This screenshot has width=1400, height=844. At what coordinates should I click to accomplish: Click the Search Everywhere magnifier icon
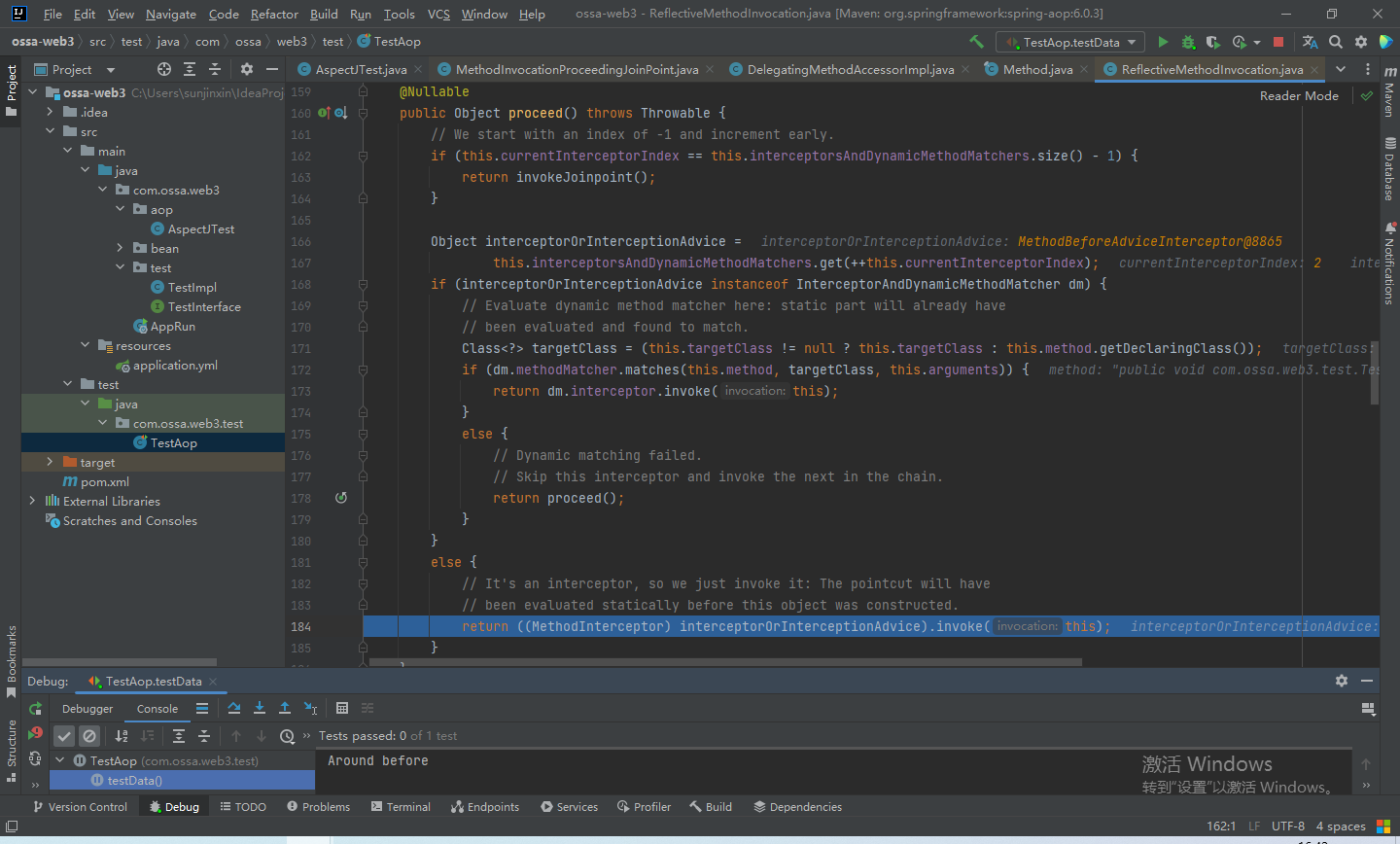point(1336,42)
